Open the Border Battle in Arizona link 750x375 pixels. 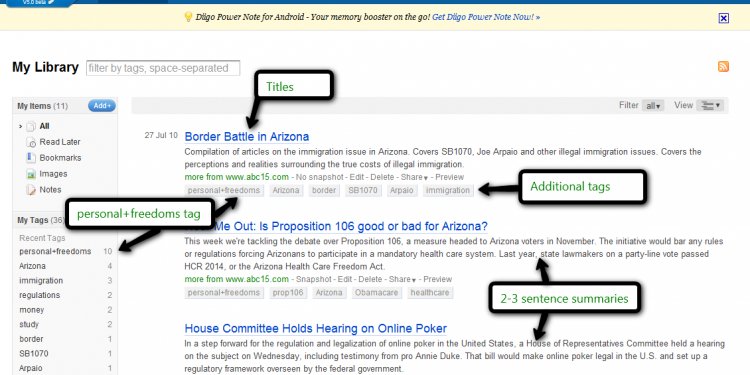247,136
